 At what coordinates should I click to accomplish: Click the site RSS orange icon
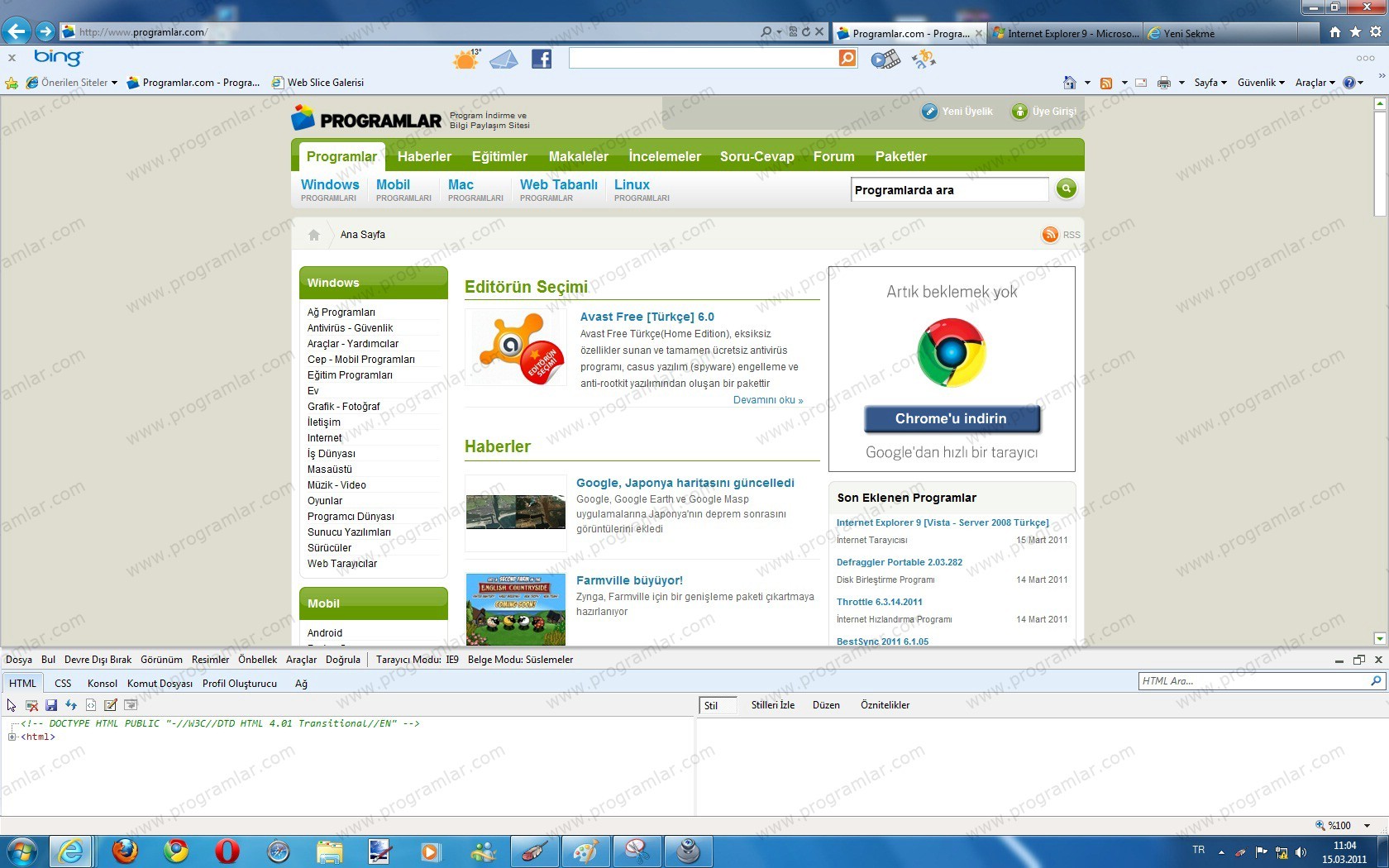click(1050, 235)
